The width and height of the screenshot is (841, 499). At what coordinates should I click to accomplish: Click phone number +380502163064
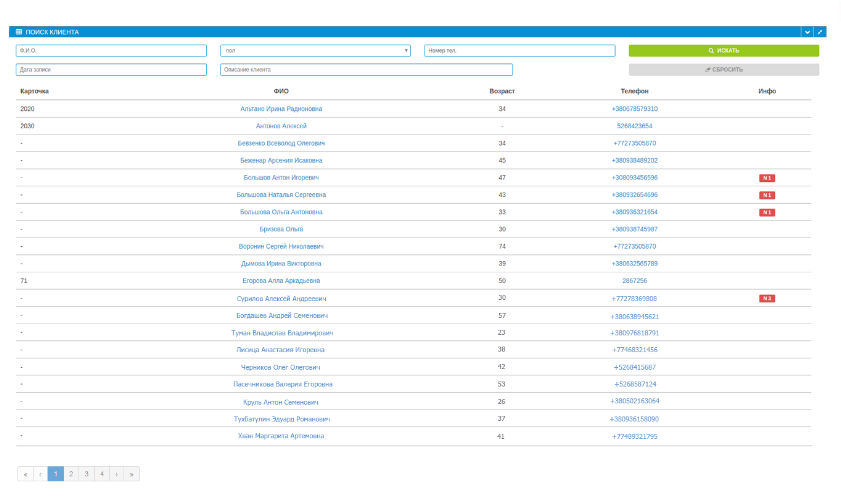click(635, 401)
